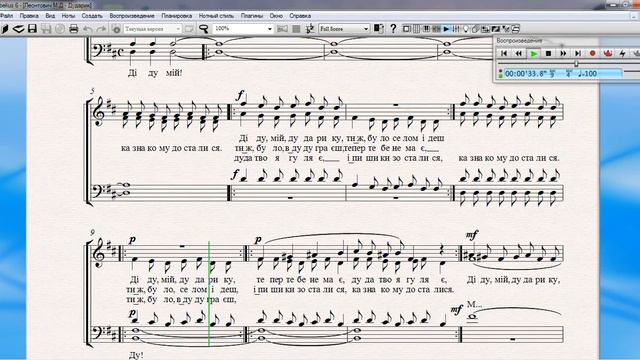Screen dimensions: 640x360
Task: Click the playback timeline slider thumb
Action: click(576, 63)
